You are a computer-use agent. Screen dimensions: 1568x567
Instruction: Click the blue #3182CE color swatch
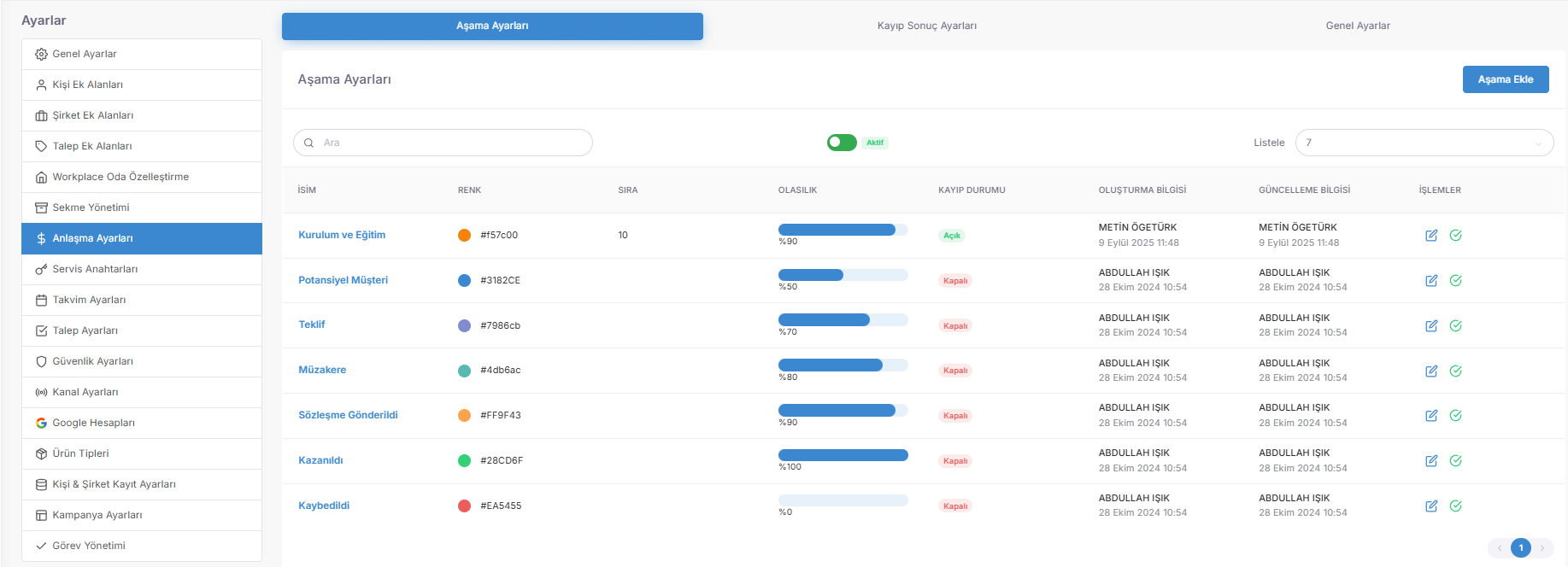pos(464,280)
